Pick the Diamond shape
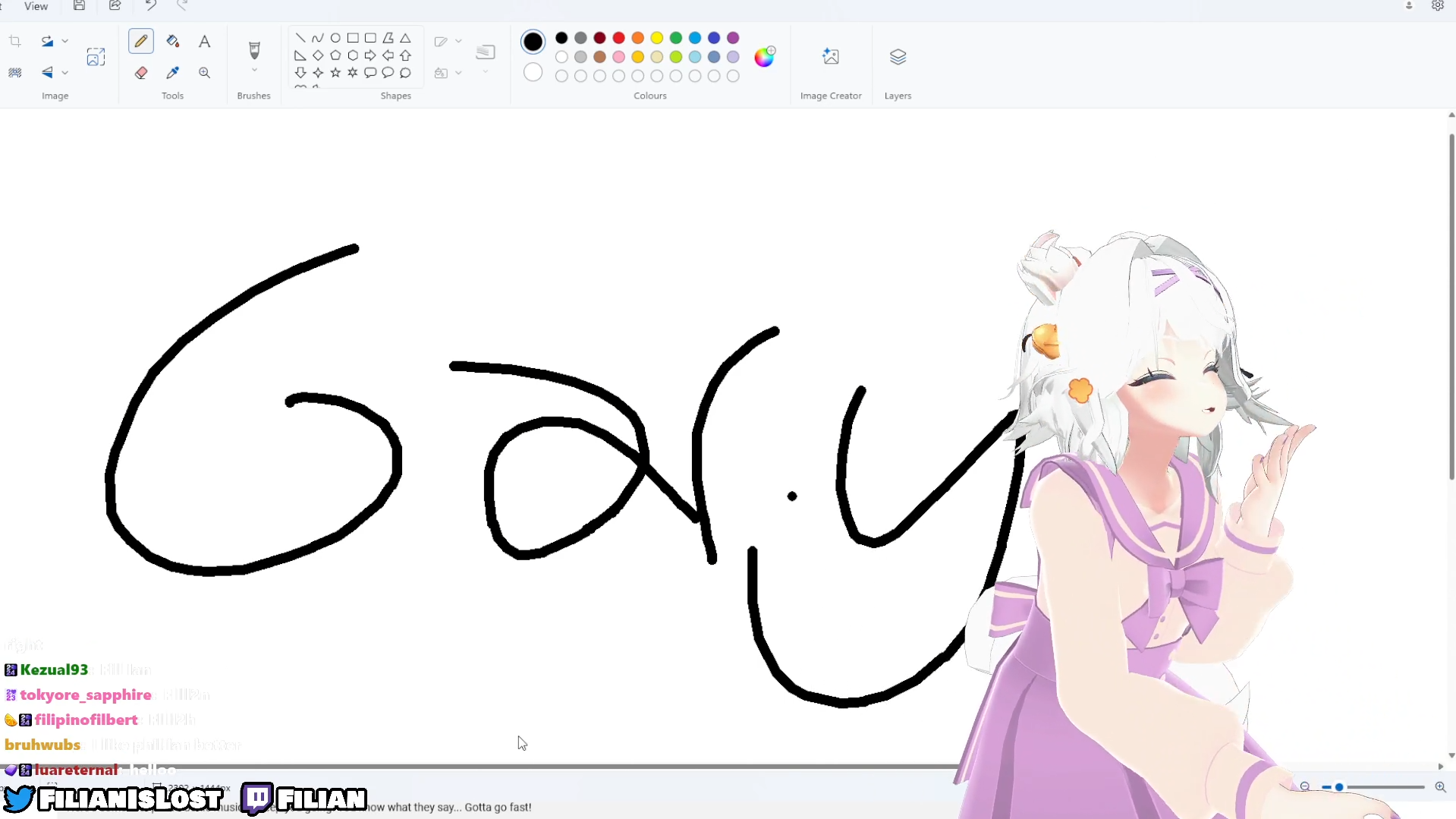The image size is (1456, 819). click(318, 55)
